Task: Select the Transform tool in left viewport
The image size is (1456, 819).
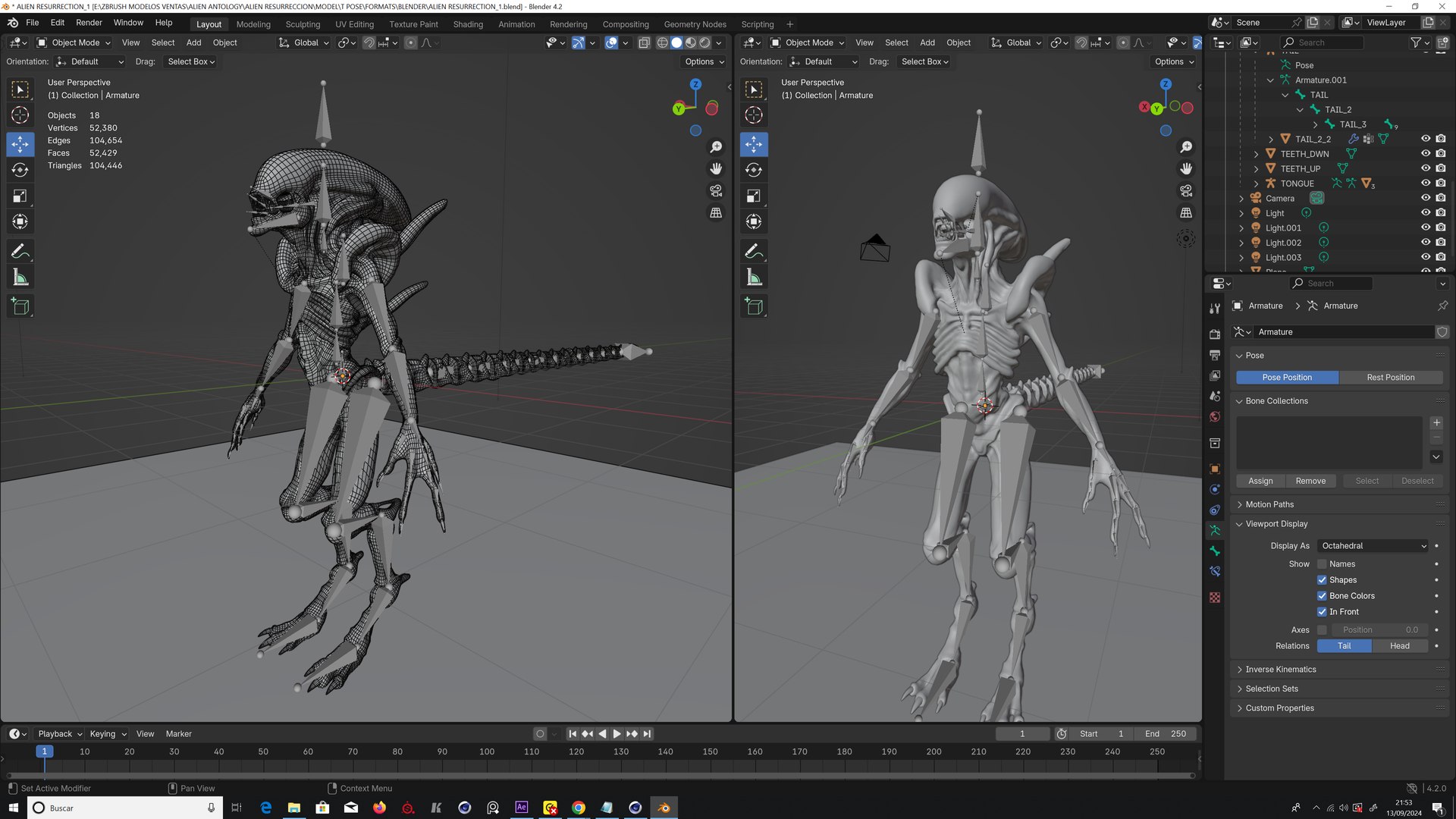Action: tap(20, 221)
